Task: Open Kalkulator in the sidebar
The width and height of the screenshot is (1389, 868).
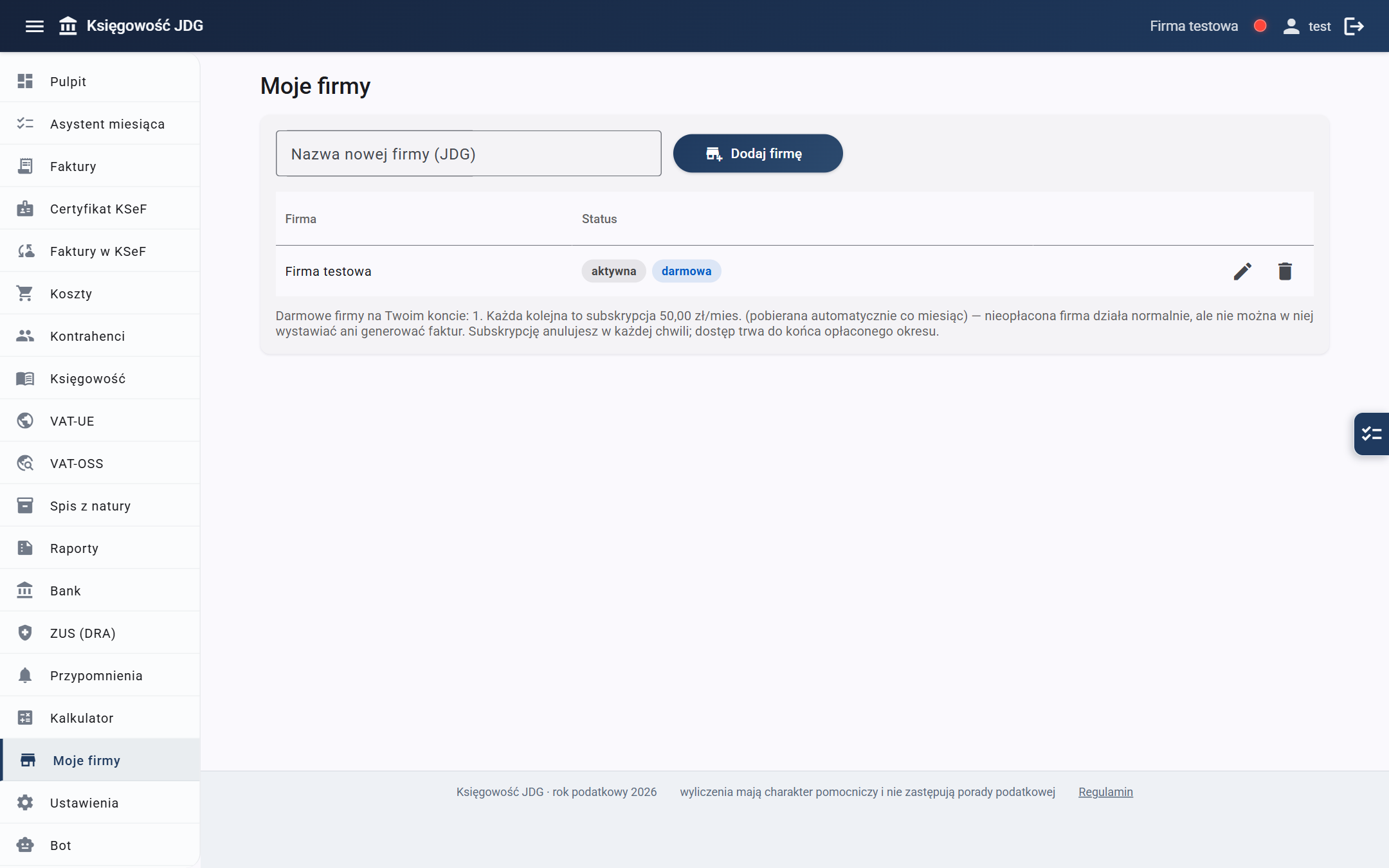Action: tap(100, 718)
